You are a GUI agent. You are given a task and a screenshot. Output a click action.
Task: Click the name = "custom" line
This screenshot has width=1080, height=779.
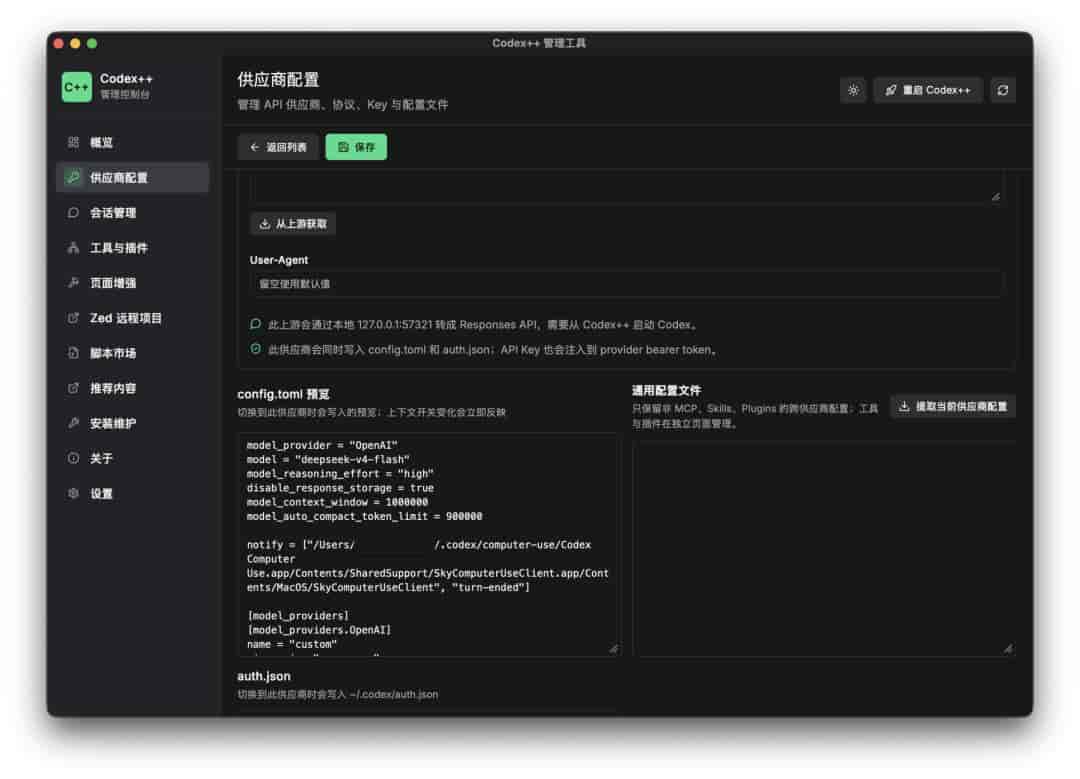pyautogui.click(x=292, y=644)
